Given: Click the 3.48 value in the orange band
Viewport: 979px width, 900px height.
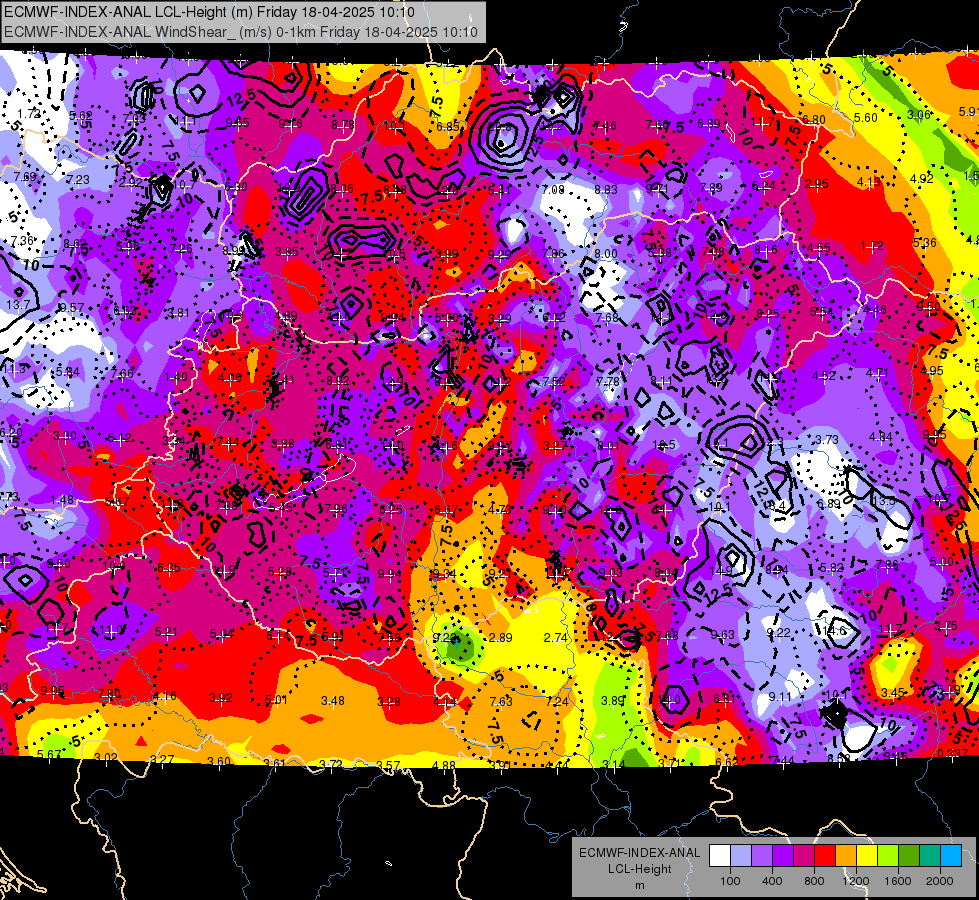Looking at the screenshot, I should pyautogui.click(x=333, y=701).
